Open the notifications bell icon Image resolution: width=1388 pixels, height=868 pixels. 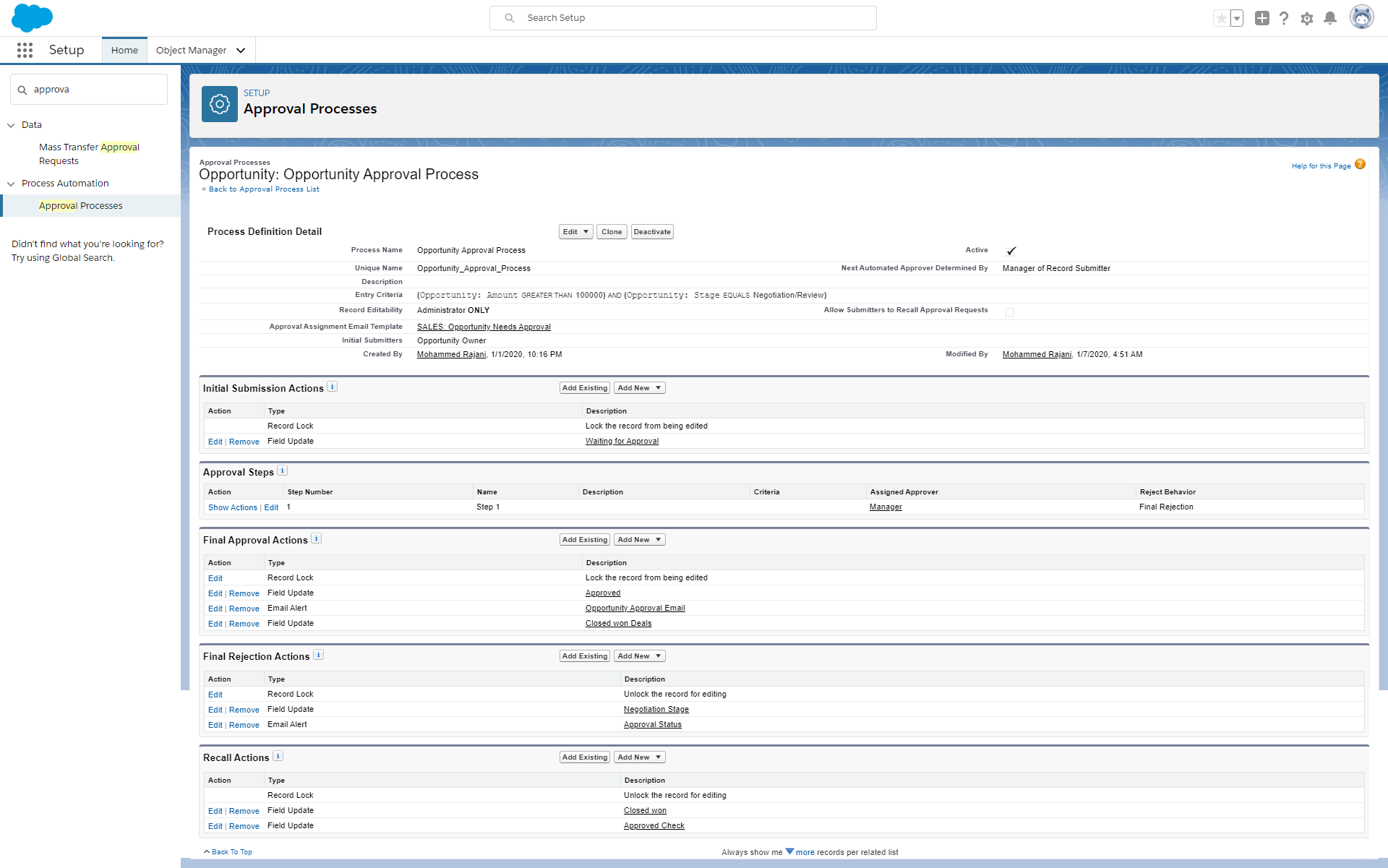1329,19
